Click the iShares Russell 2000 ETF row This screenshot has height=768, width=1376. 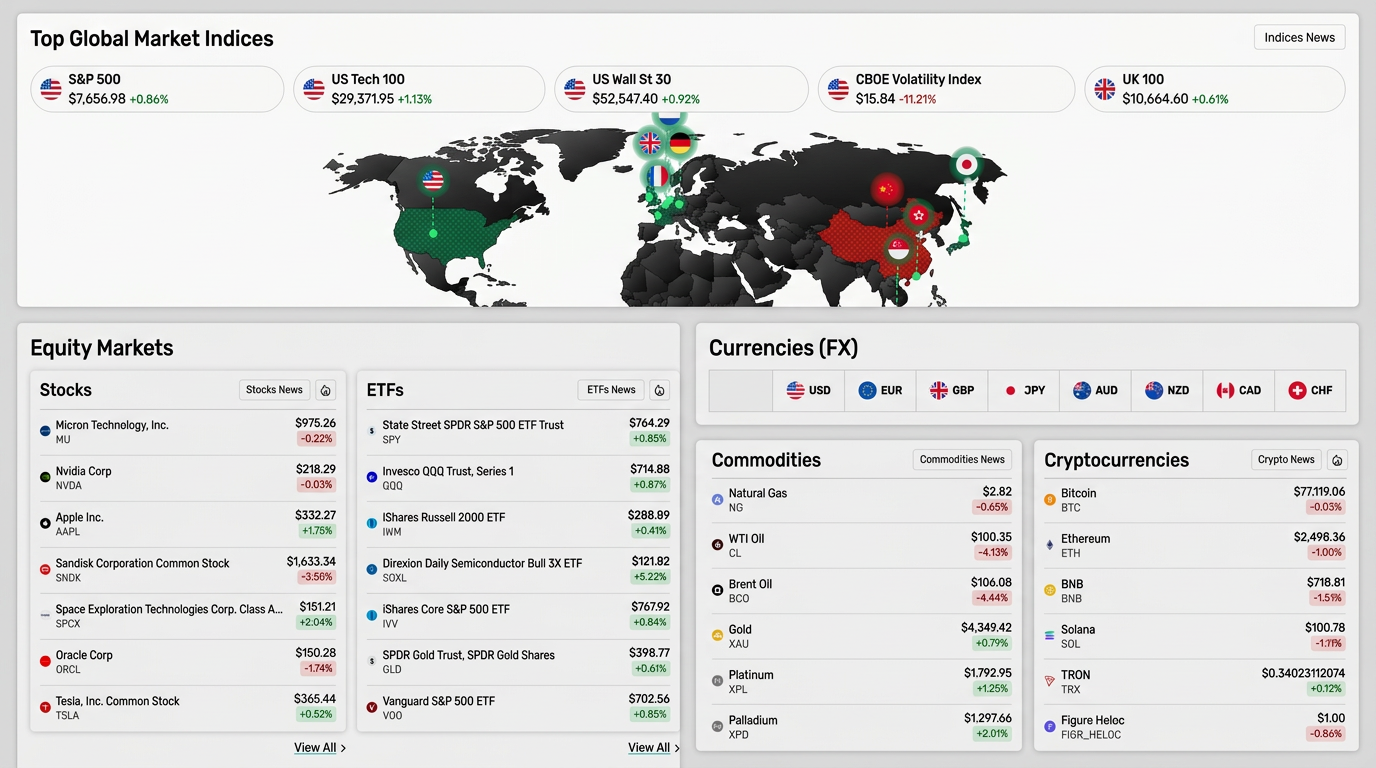tap(518, 524)
